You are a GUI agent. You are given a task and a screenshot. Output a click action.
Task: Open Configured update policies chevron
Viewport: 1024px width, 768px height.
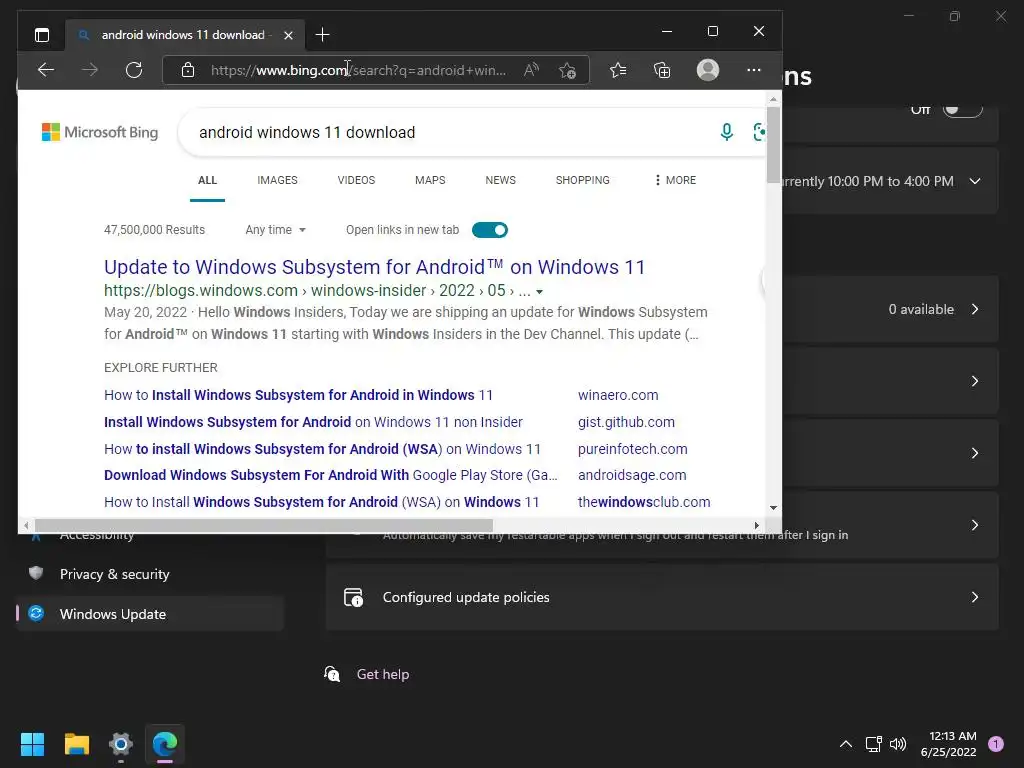coord(975,597)
